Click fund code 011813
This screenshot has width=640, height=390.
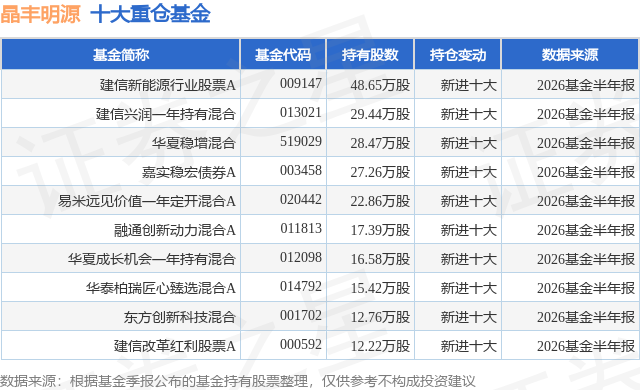(301, 228)
